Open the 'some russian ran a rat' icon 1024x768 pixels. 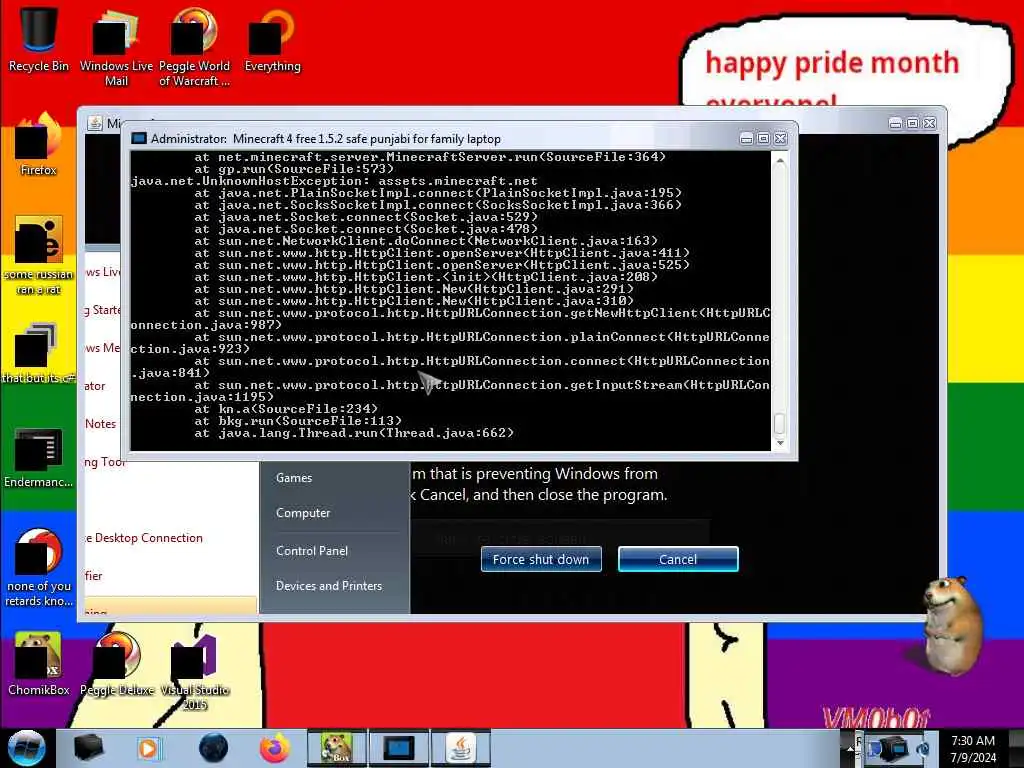[x=39, y=255]
